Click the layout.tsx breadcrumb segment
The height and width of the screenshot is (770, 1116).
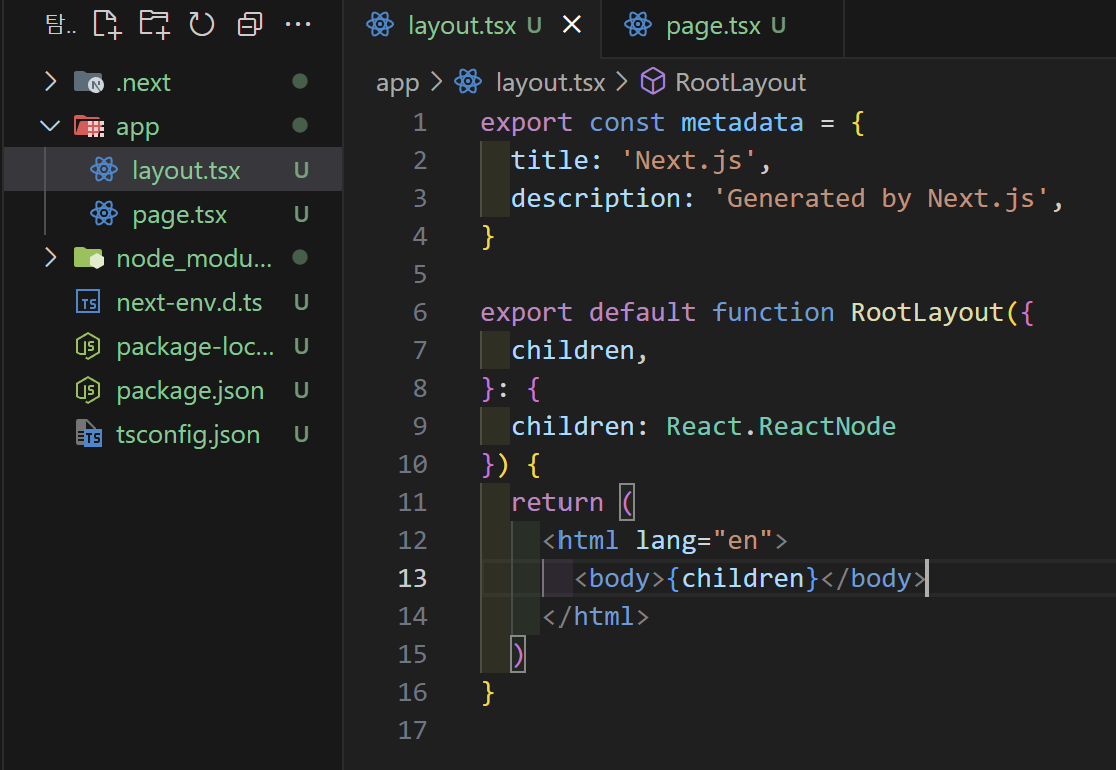point(550,83)
